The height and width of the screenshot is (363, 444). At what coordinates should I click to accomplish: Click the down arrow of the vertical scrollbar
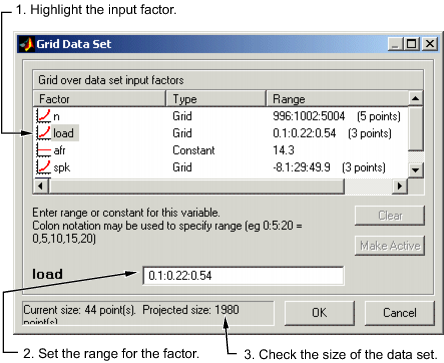coord(415,170)
